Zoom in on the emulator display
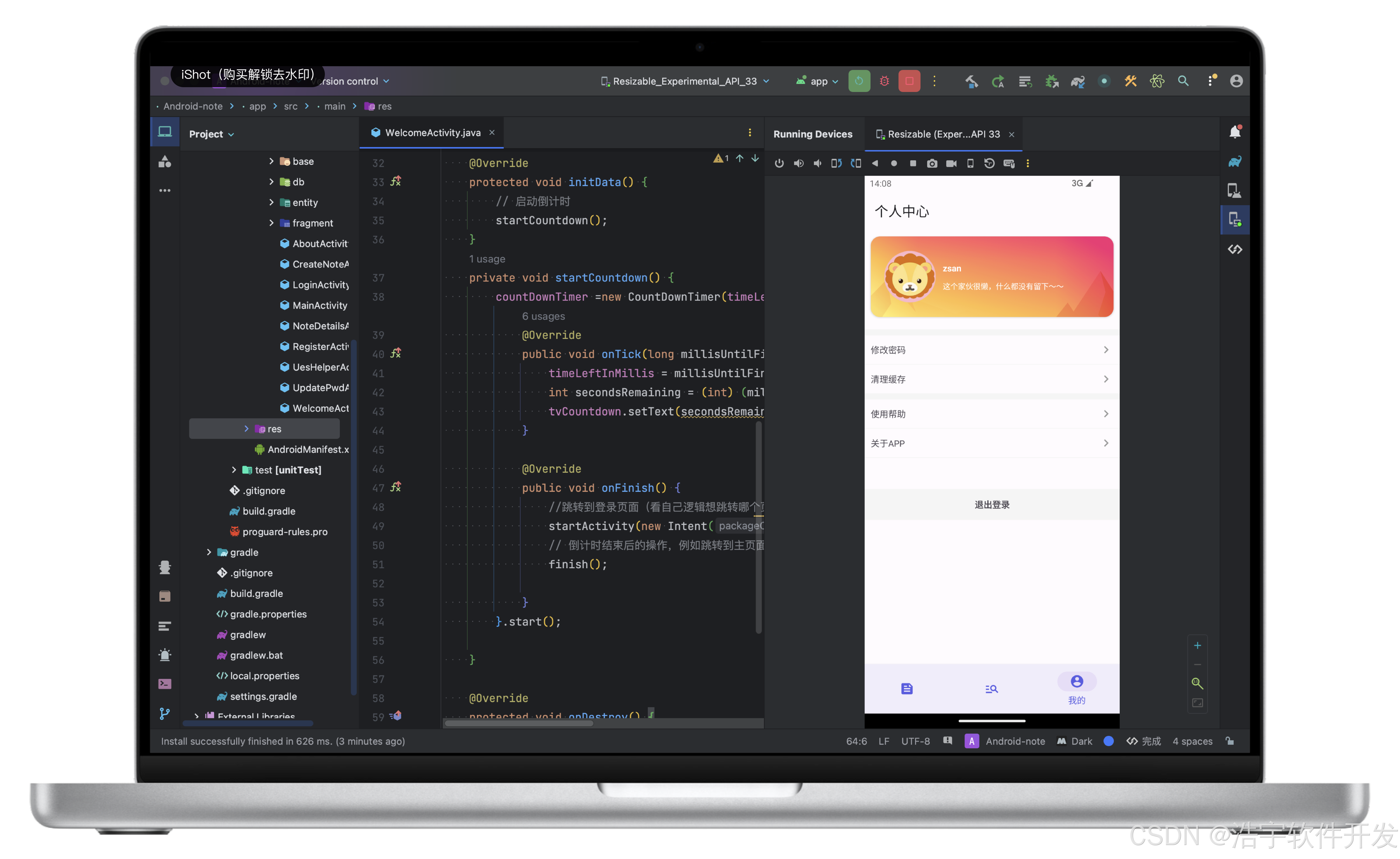The width and height of the screenshot is (1400, 859). (x=1198, y=646)
